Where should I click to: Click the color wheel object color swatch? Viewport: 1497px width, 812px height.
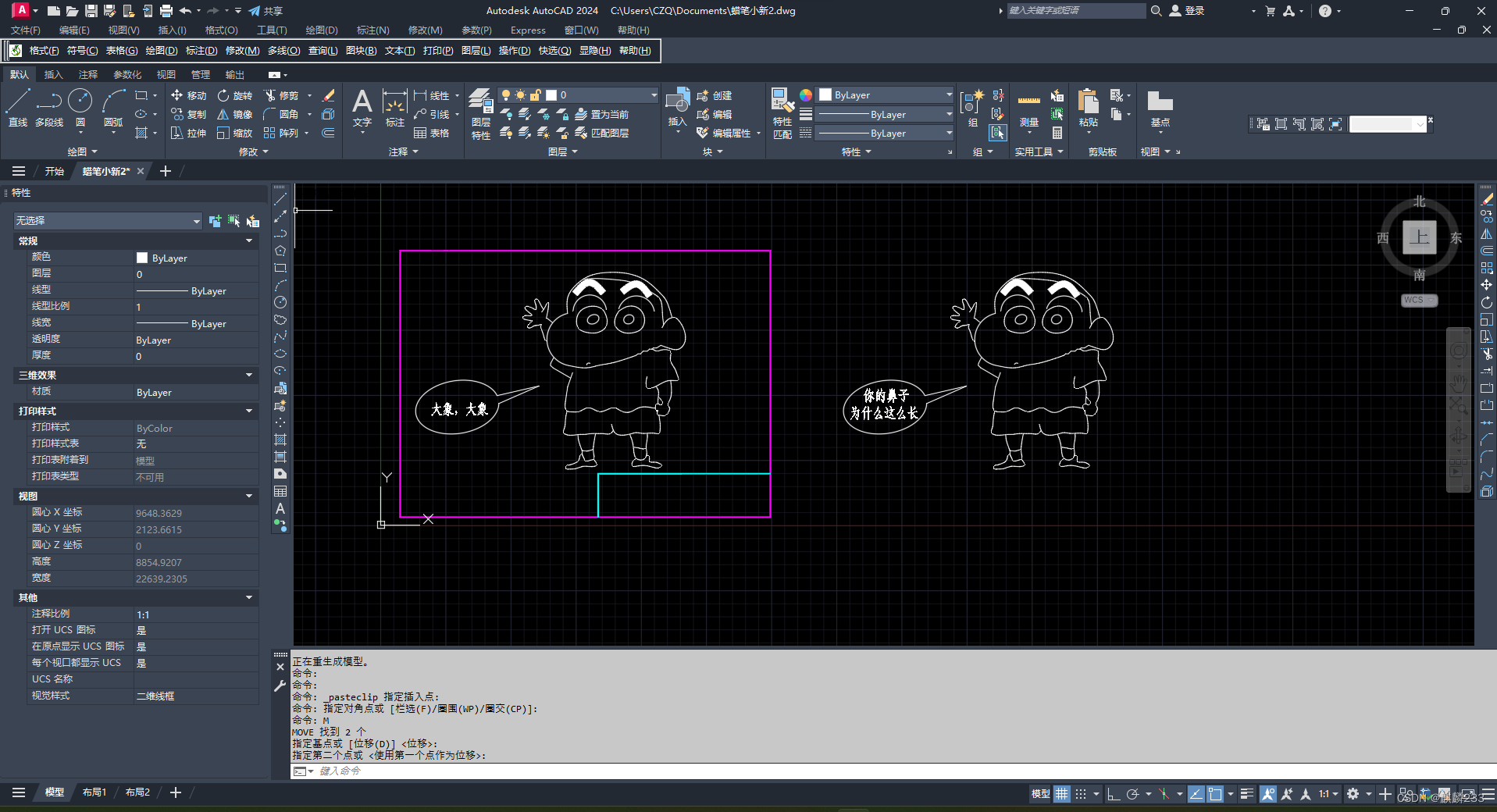point(806,95)
